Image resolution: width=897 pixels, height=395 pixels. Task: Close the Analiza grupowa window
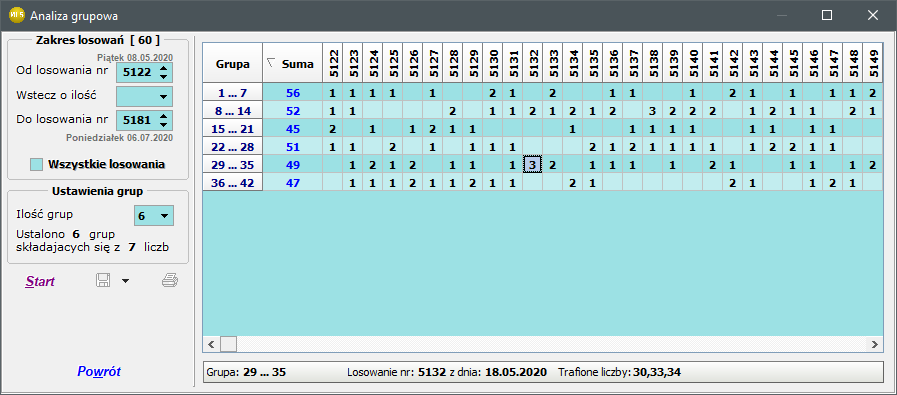pos(872,15)
